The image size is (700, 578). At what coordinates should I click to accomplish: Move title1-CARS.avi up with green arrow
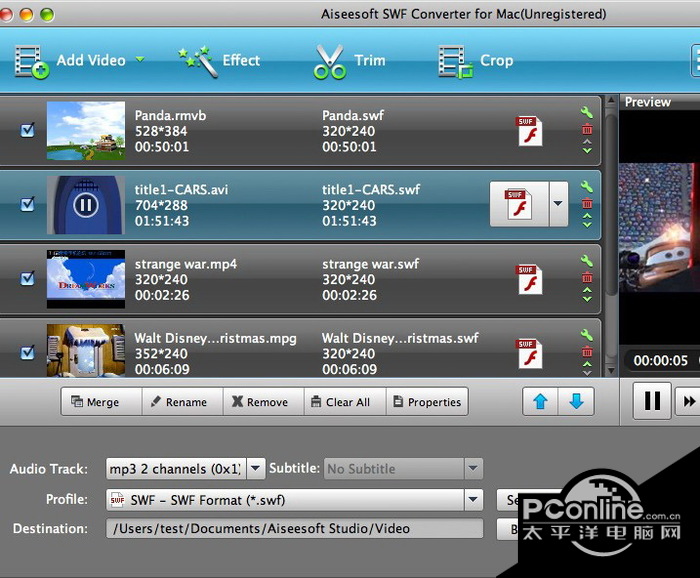click(588, 216)
